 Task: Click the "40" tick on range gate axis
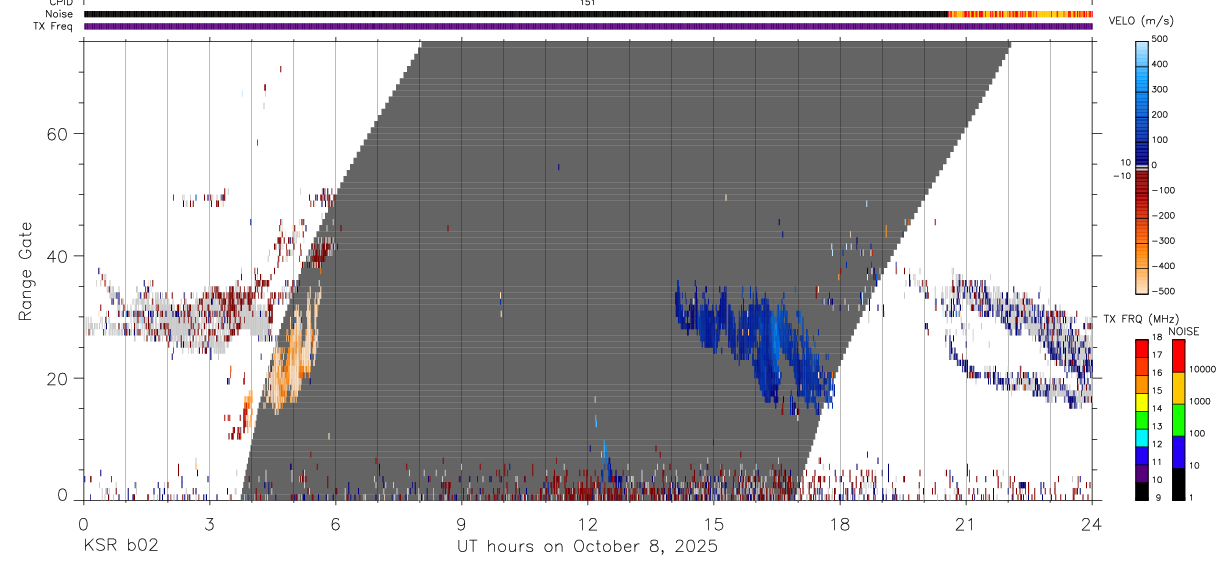(56, 256)
